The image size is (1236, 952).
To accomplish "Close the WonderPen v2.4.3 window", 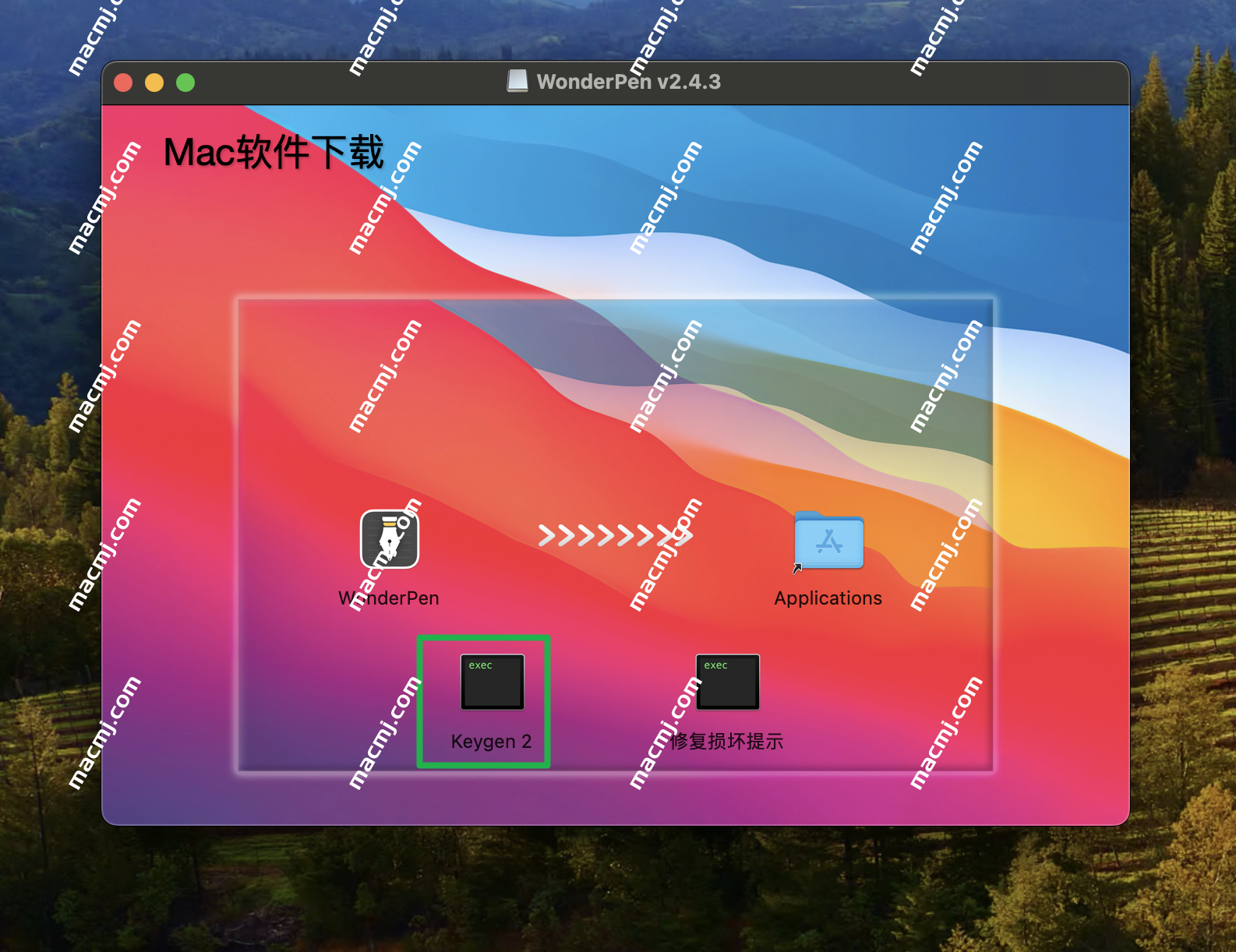I will coord(123,83).
